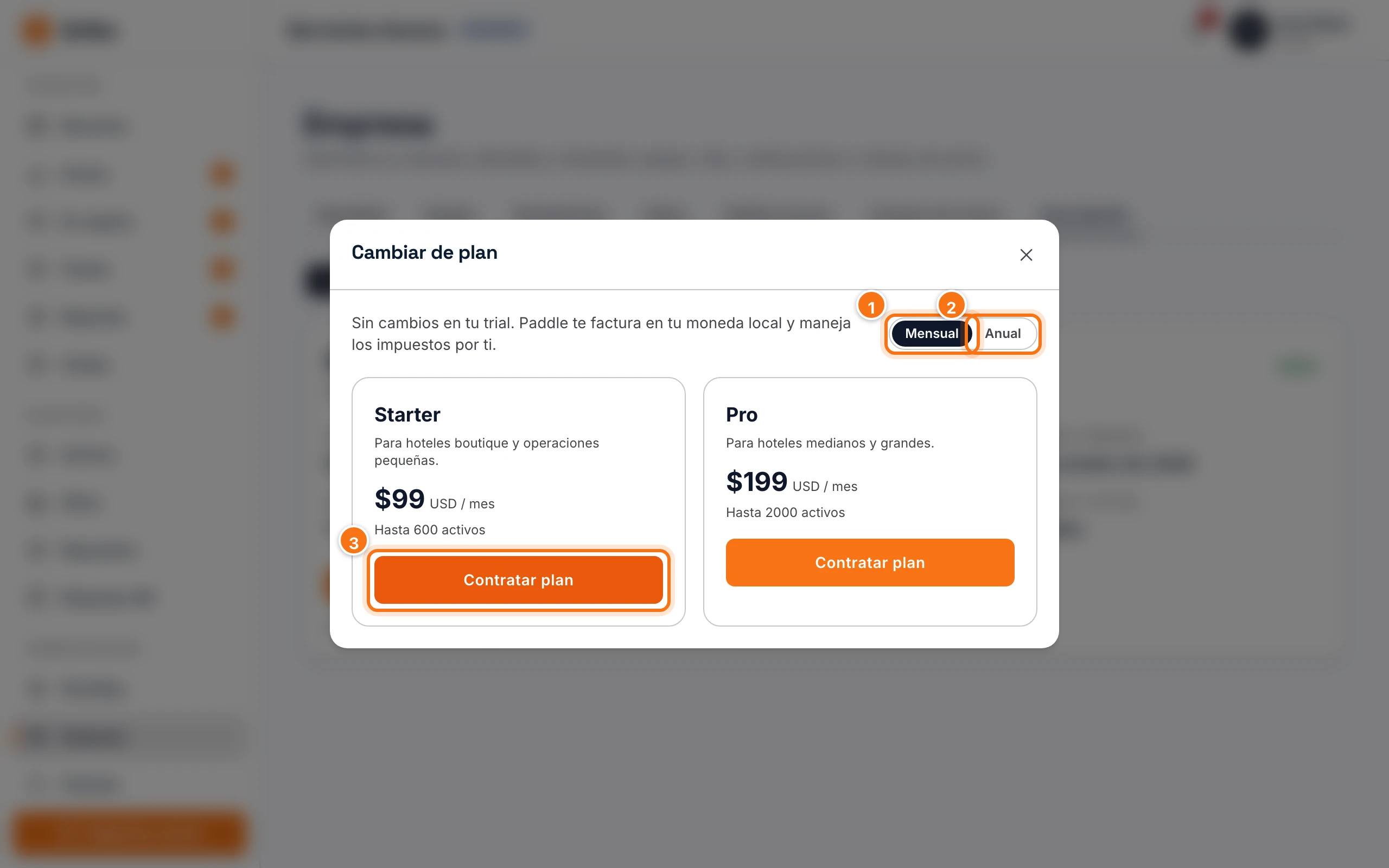Click the Starter plan heading
Viewport: 1389px width, 868px height.
coord(407,414)
